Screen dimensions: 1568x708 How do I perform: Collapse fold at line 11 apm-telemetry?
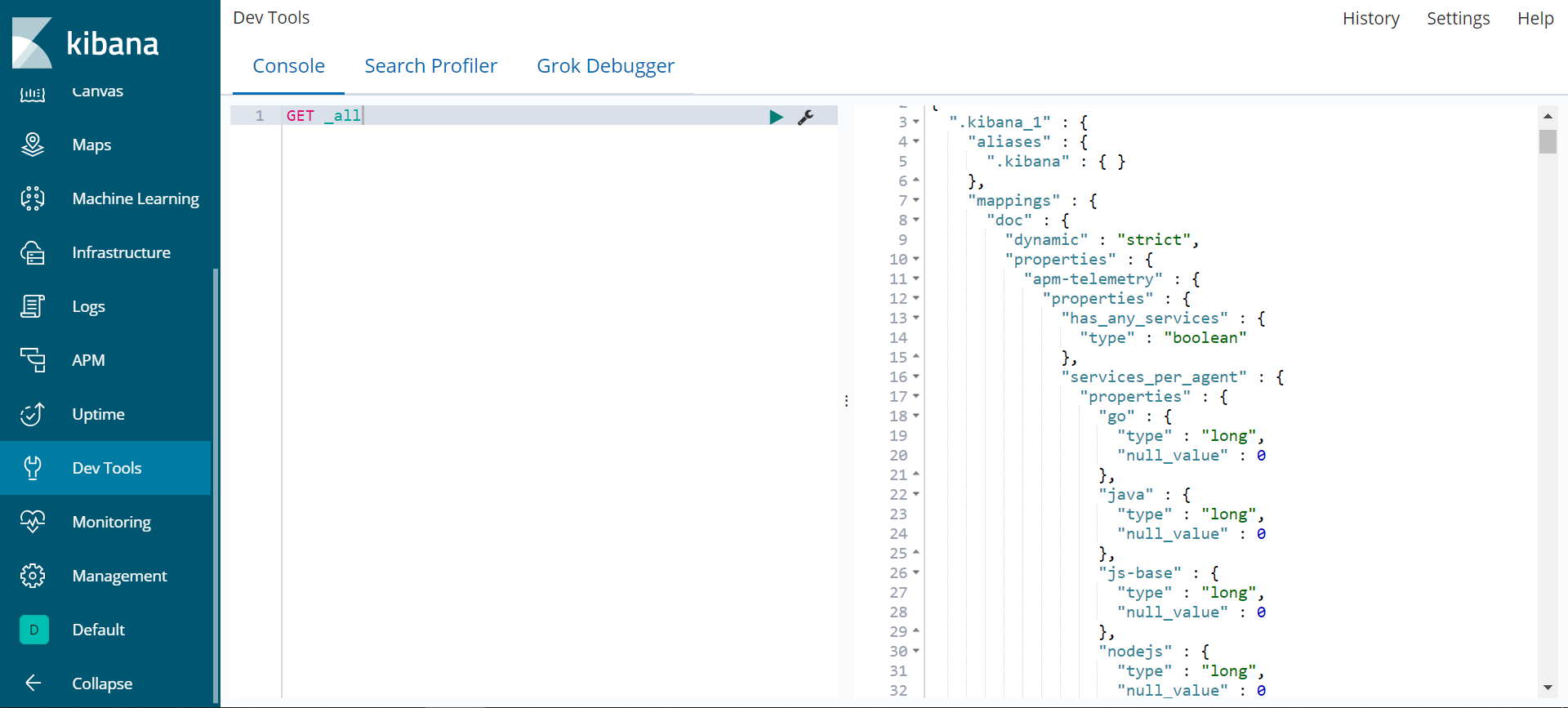click(x=916, y=278)
